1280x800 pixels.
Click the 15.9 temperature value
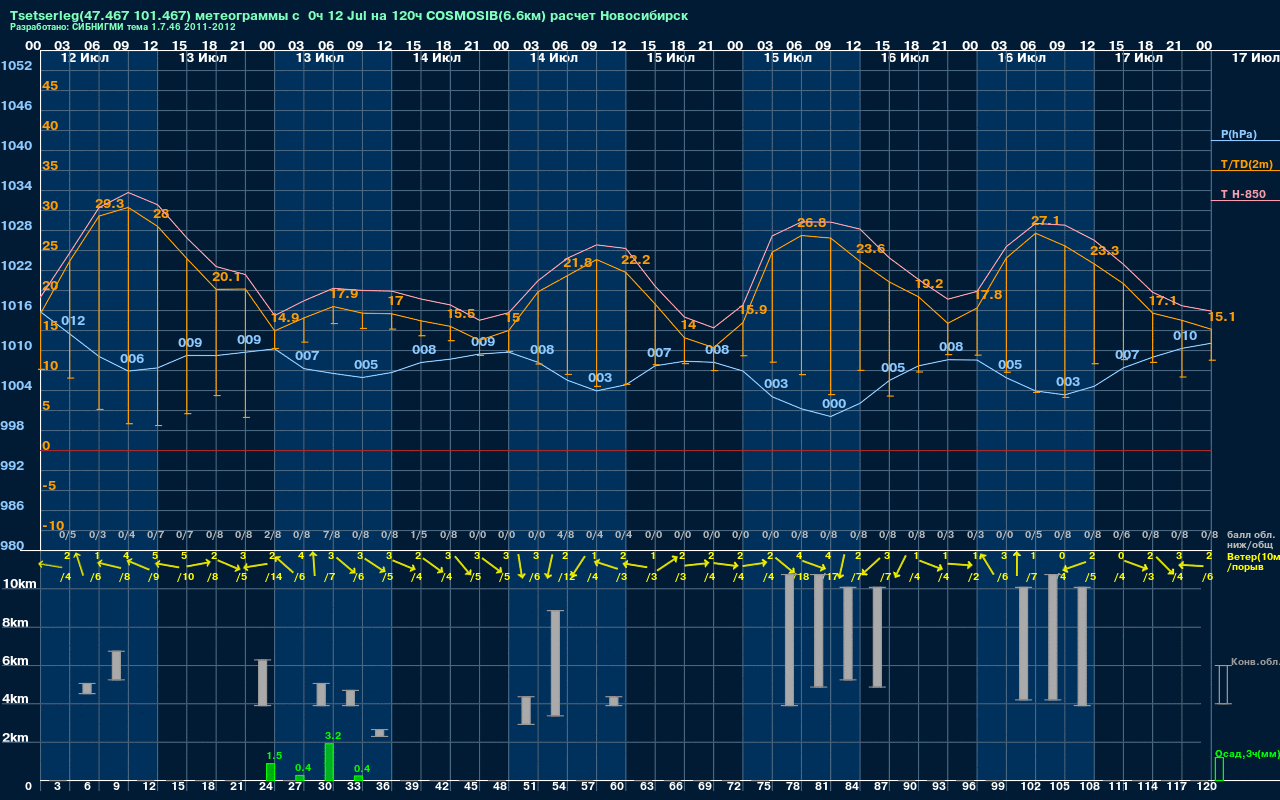pos(753,310)
